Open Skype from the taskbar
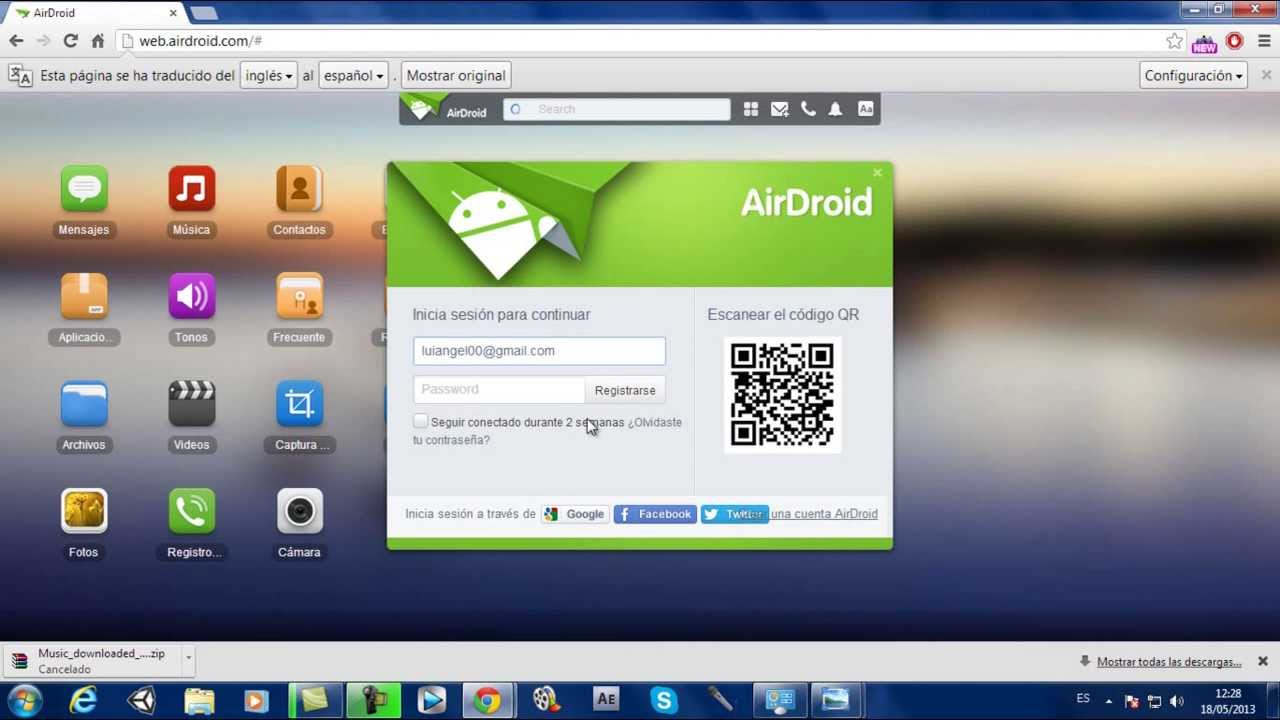This screenshot has height=720, width=1280. tap(664, 700)
